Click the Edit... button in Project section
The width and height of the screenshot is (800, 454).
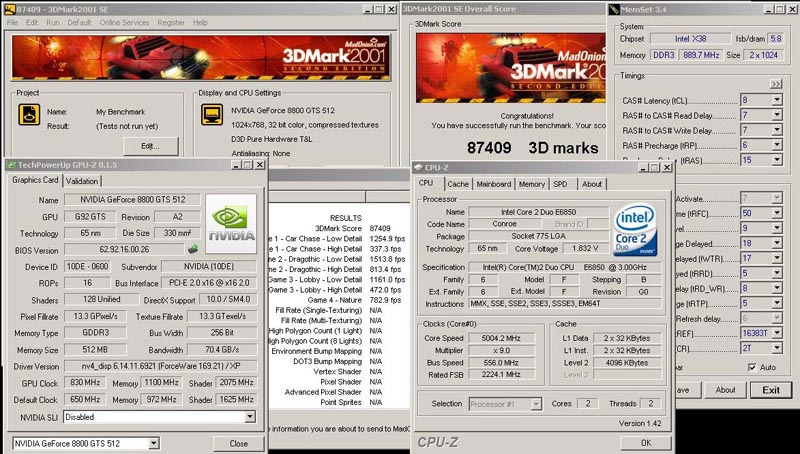(x=151, y=146)
